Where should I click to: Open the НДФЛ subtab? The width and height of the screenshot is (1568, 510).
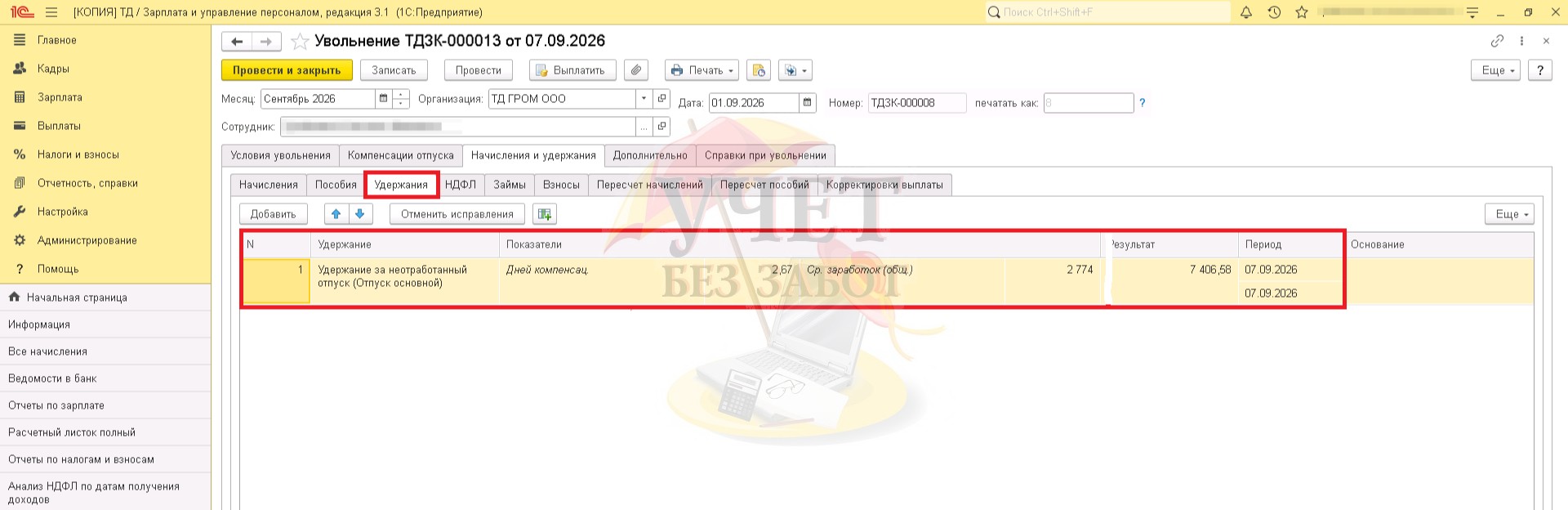(x=461, y=185)
